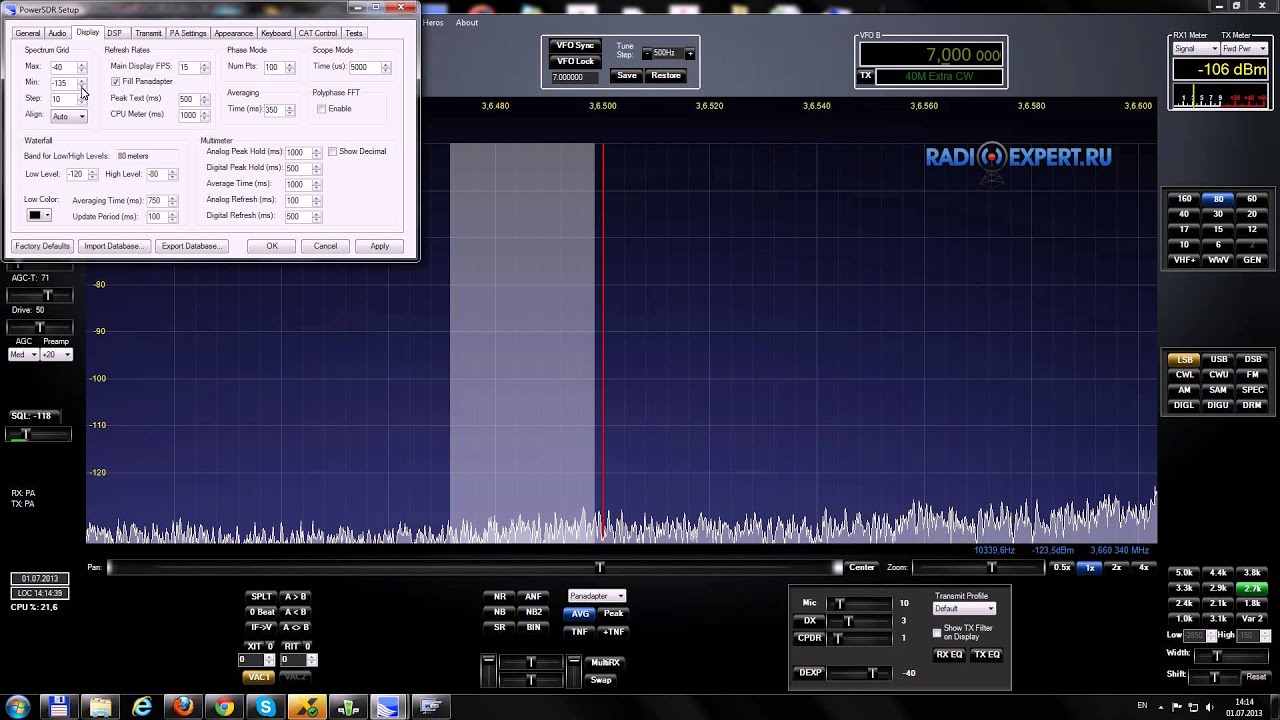Toggle the VAC1 button
The image size is (1280, 720).
259,677
